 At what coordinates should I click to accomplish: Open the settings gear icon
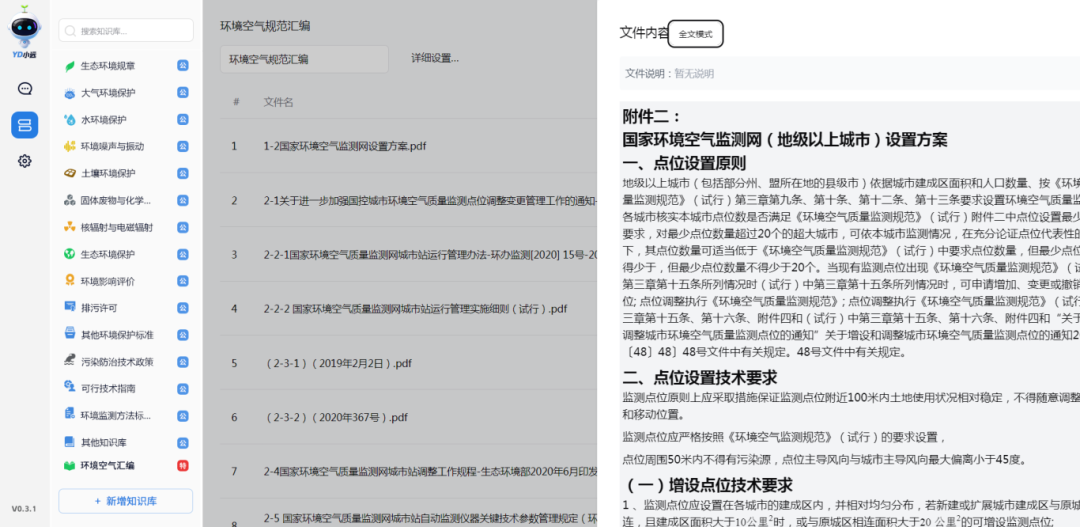(x=25, y=161)
